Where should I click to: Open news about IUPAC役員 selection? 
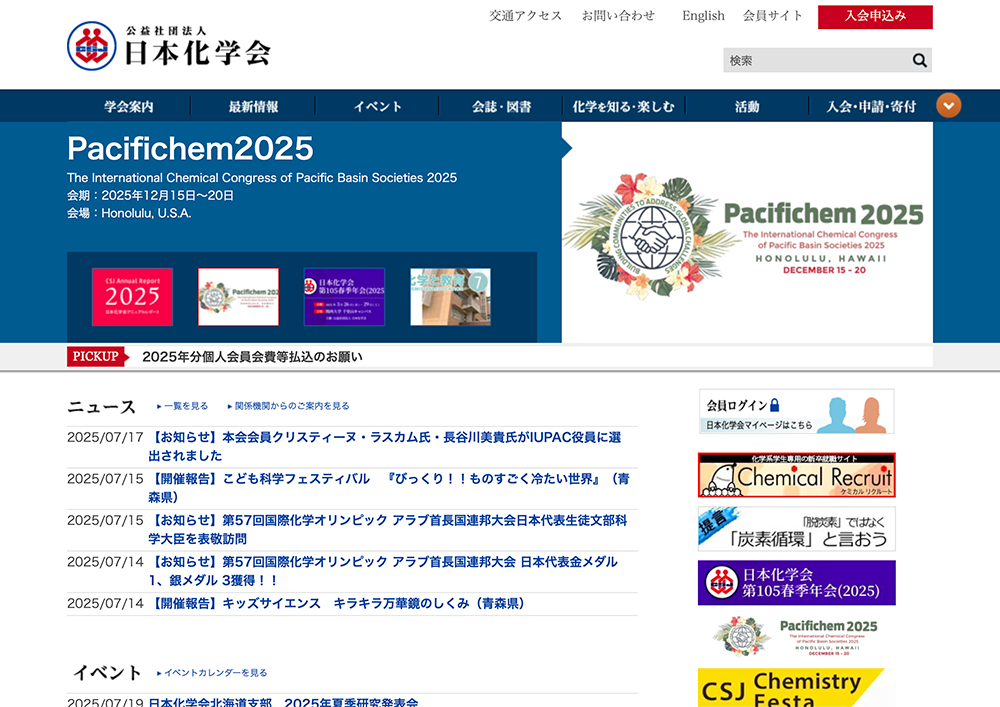[385, 446]
